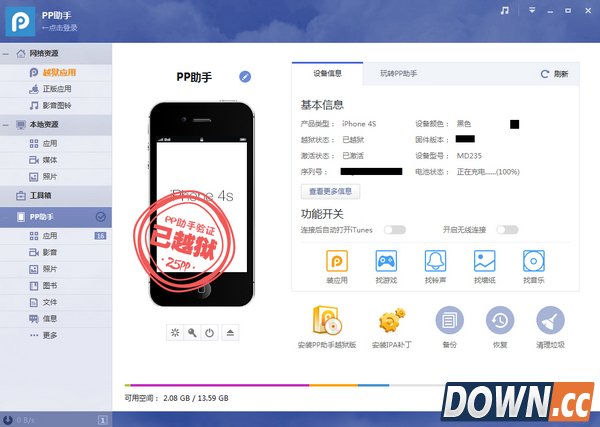
Task: Open 照片 under PP助手 device
Action: pyautogui.click(x=56, y=269)
